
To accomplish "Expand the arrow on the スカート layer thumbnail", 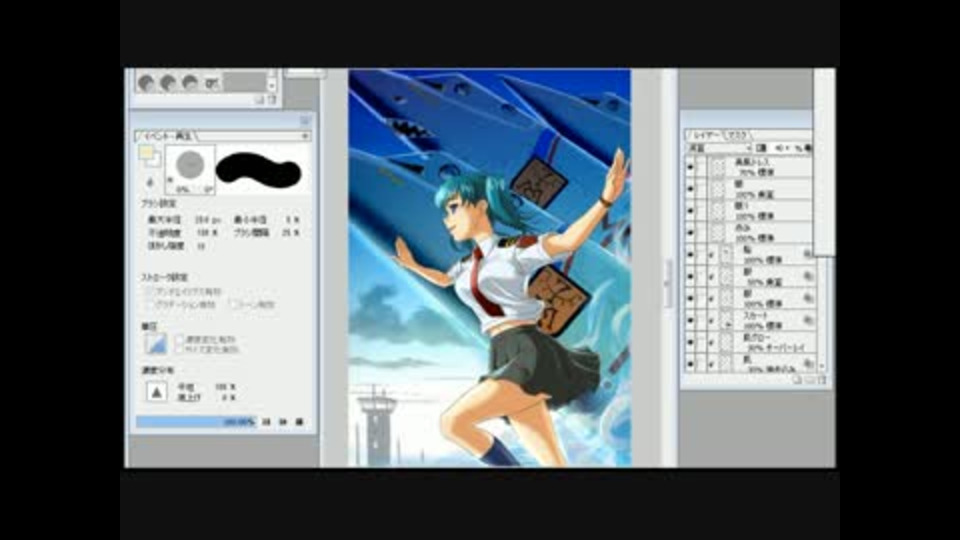I will click(729, 326).
